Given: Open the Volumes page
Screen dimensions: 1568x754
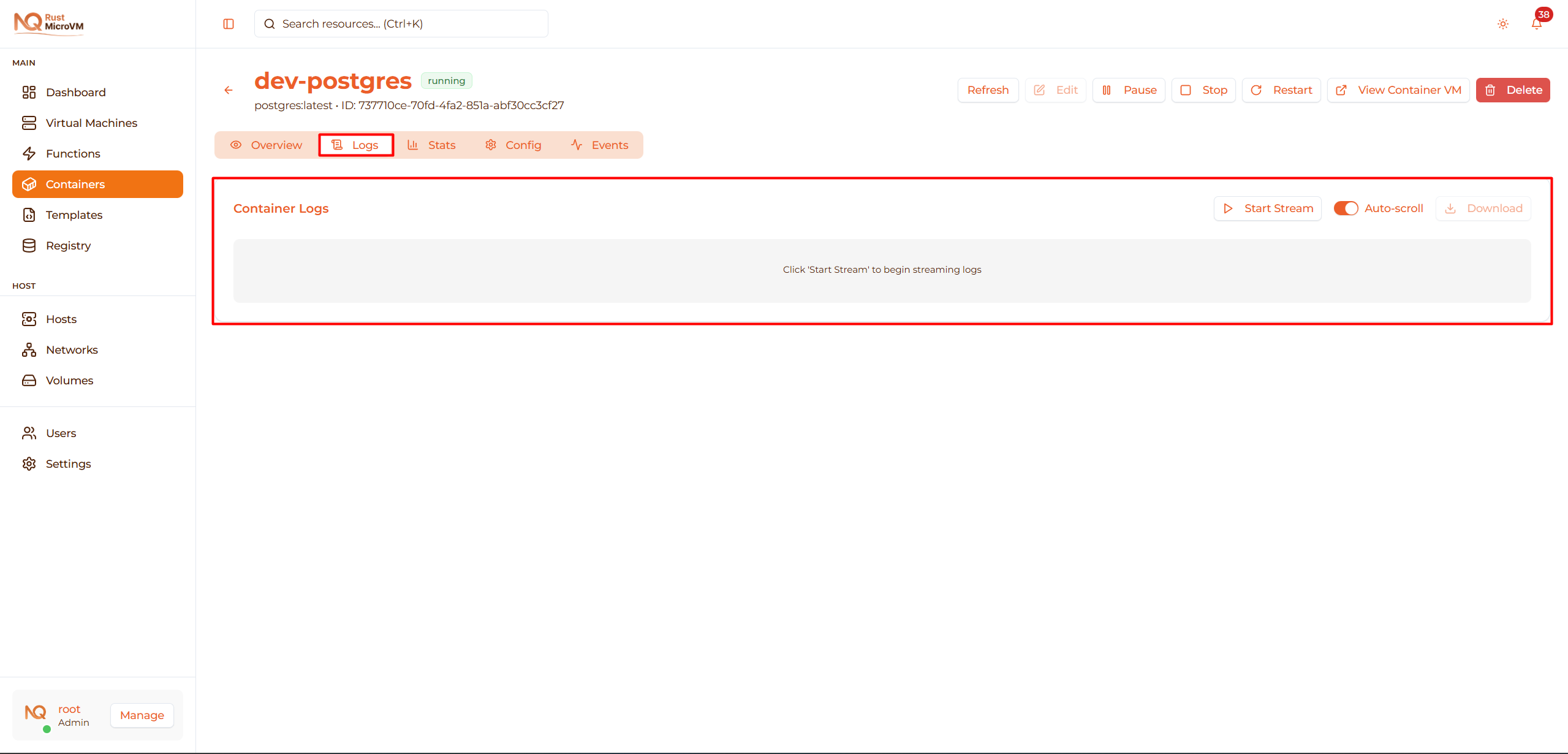Looking at the screenshot, I should [69, 380].
